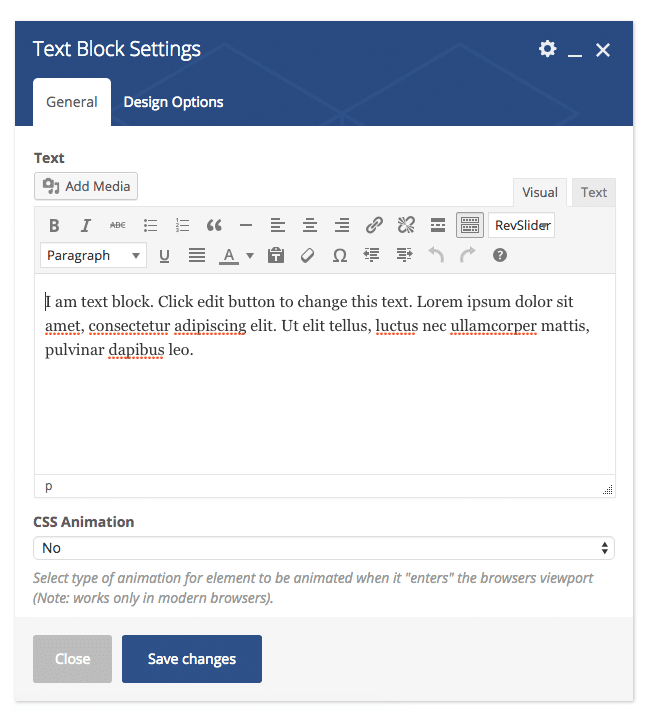Viewport: 650px width, 720px height.
Task: Apply italic formatting to text
Action: (x=86, y=225)
